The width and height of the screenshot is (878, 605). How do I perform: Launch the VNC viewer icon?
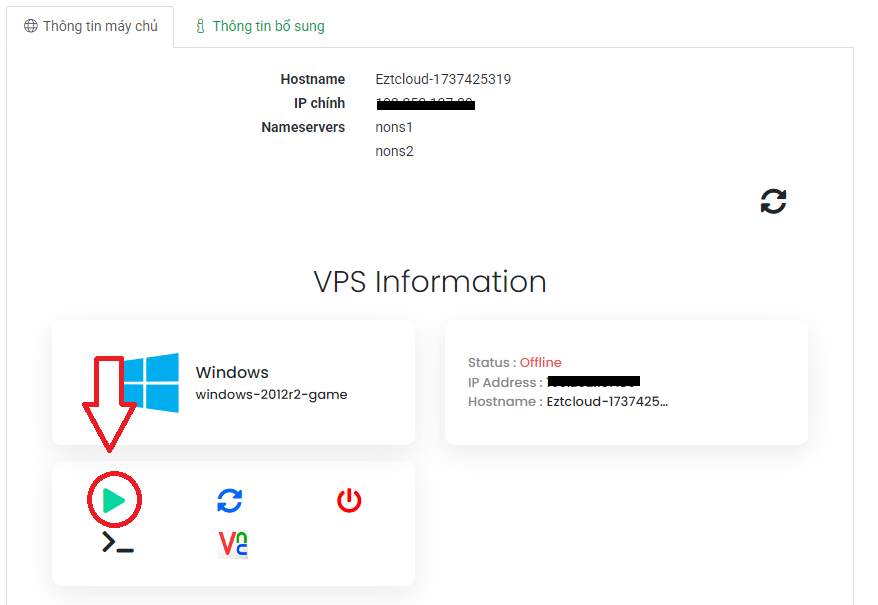coord(233,544)
